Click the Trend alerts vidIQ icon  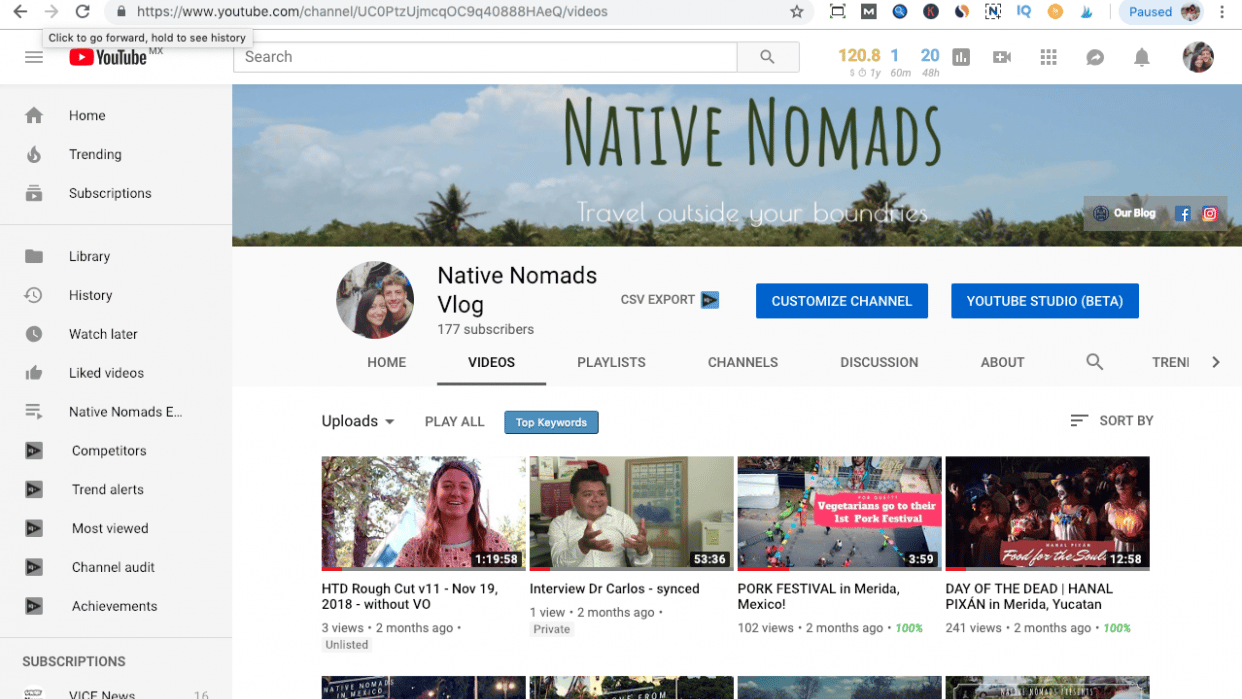coord(34,490)
